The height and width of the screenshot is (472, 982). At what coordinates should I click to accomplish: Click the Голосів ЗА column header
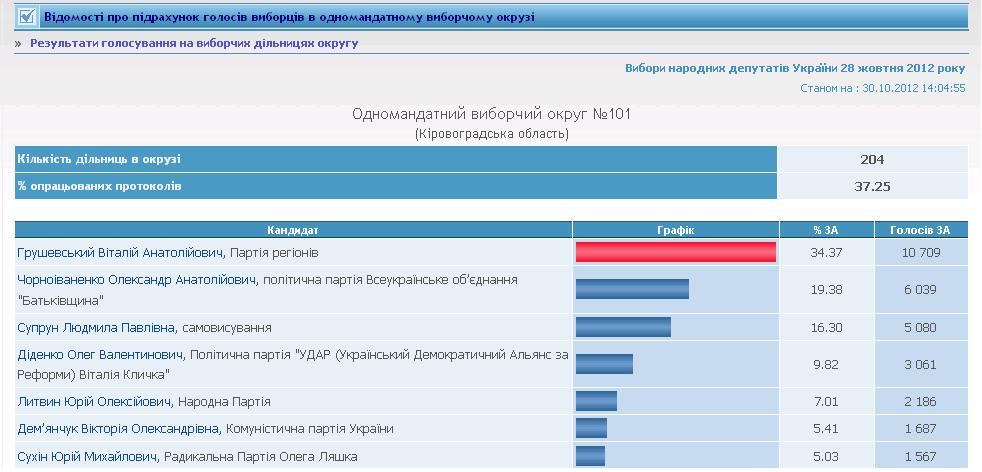pyautogui.click(x=920, y=230)
